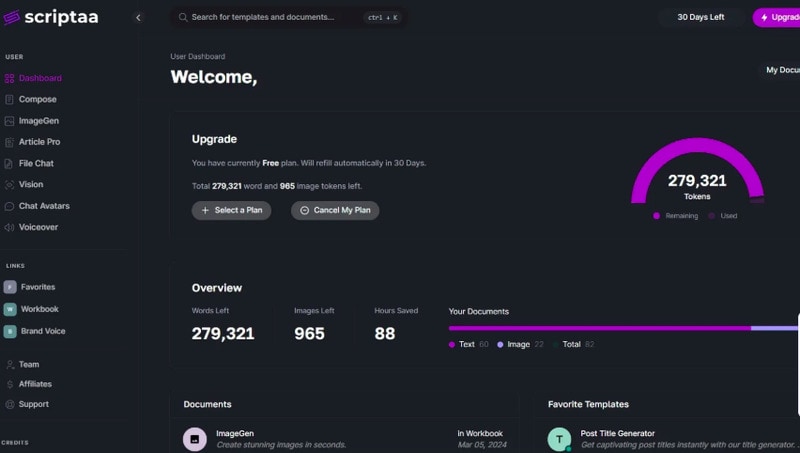This screenshot has height=453, width=800.
Task: Collapse the sidebar with the chevron arrow
Action: (138, 17)
